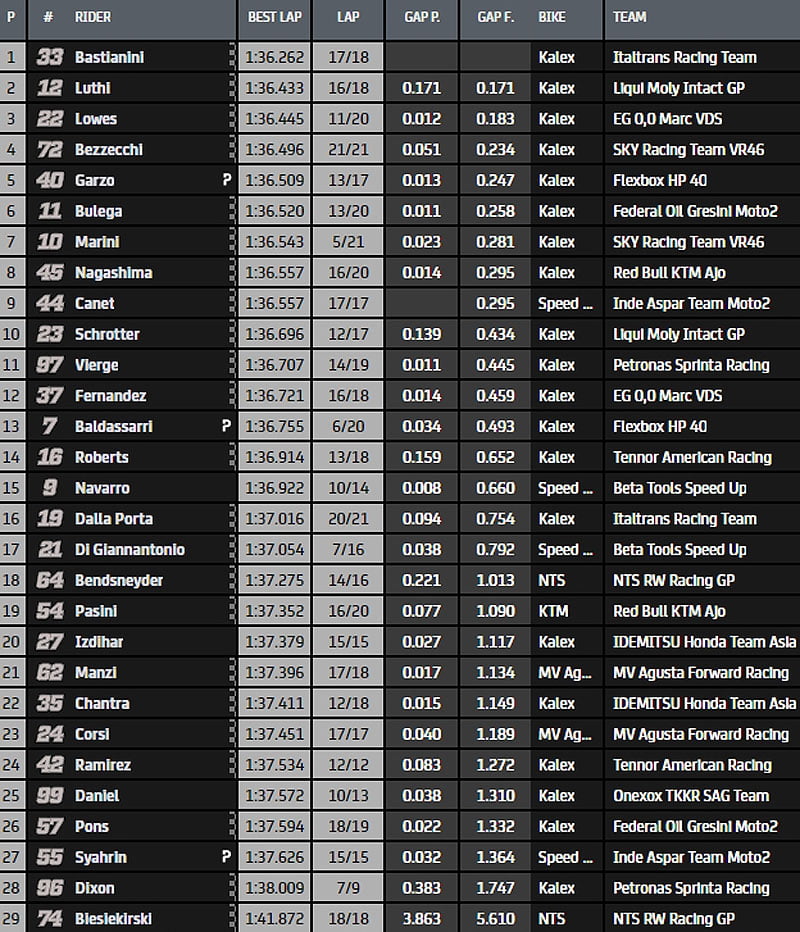Sort by the RIDER column header
This screenshot has width=800, height=932.
(x=93, y=17)
